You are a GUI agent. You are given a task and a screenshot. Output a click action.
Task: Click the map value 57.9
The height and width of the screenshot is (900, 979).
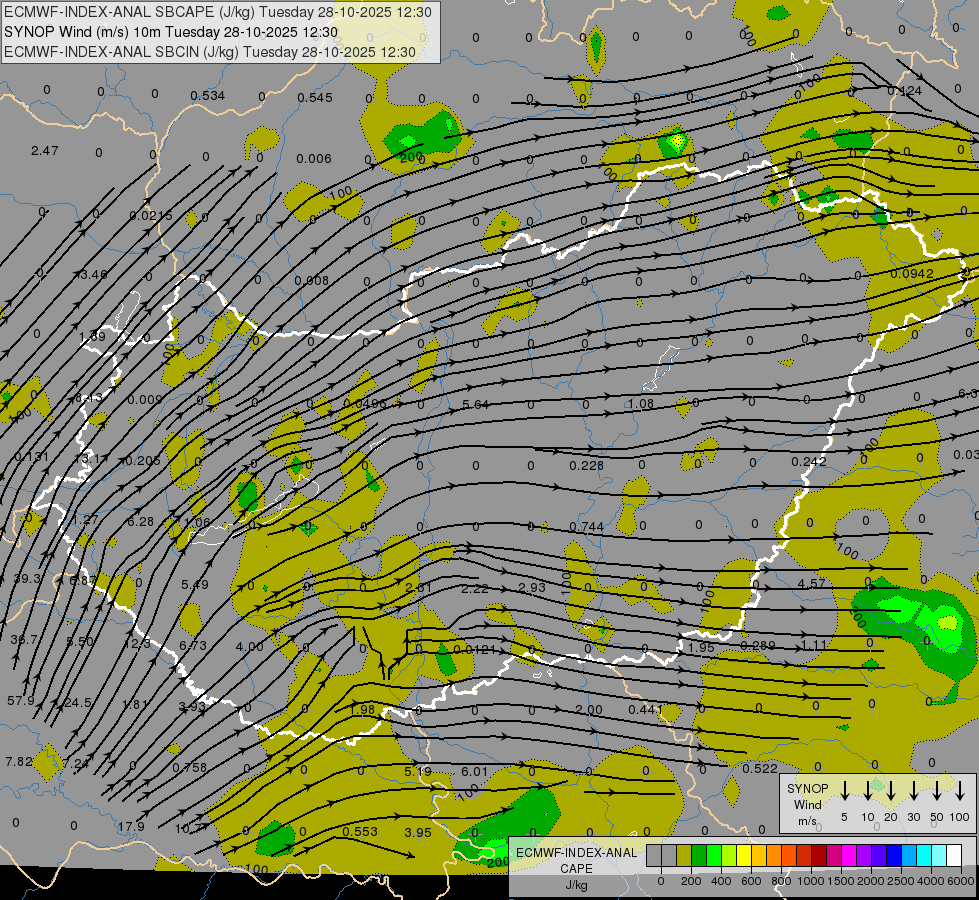pos(21,701)
